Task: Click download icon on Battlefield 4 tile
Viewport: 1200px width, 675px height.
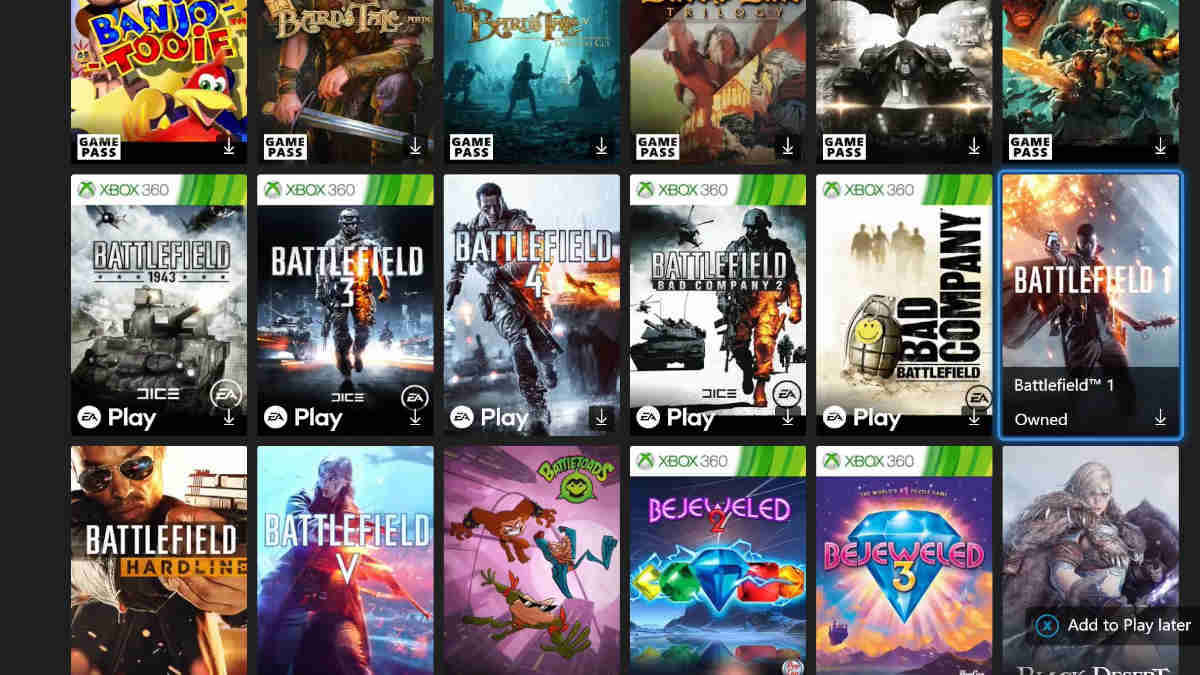Action: coord(601,418)
